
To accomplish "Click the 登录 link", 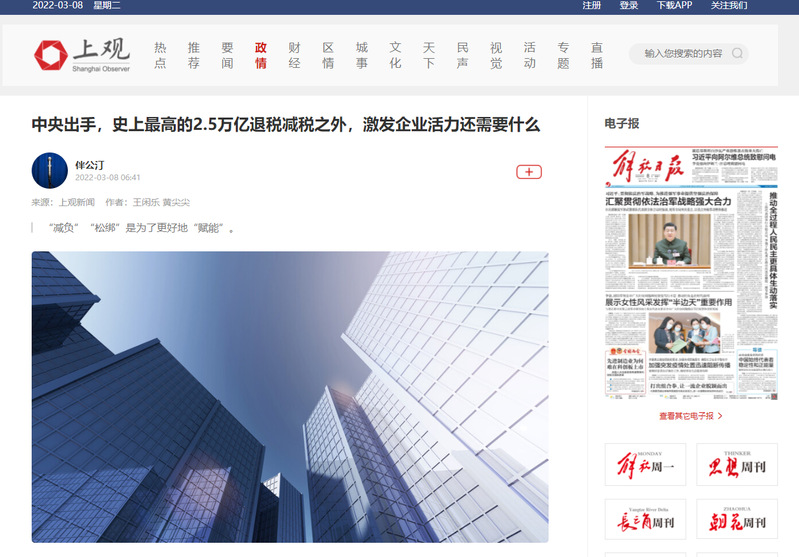I will click(628, 6).
